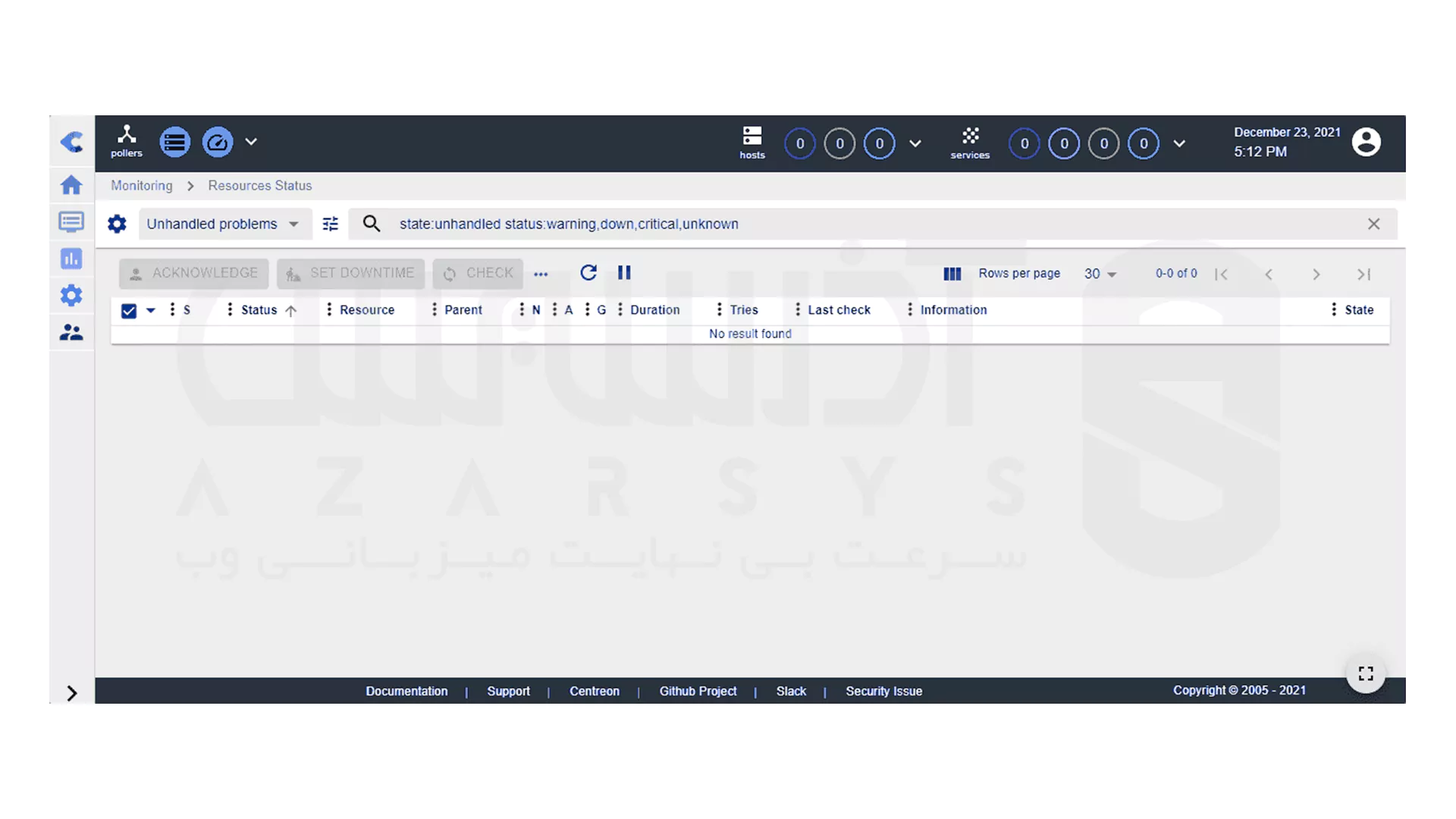Screen dimensions: 1456x819
Task: Go to the previous page
Action: click(x=1269, y=275)
